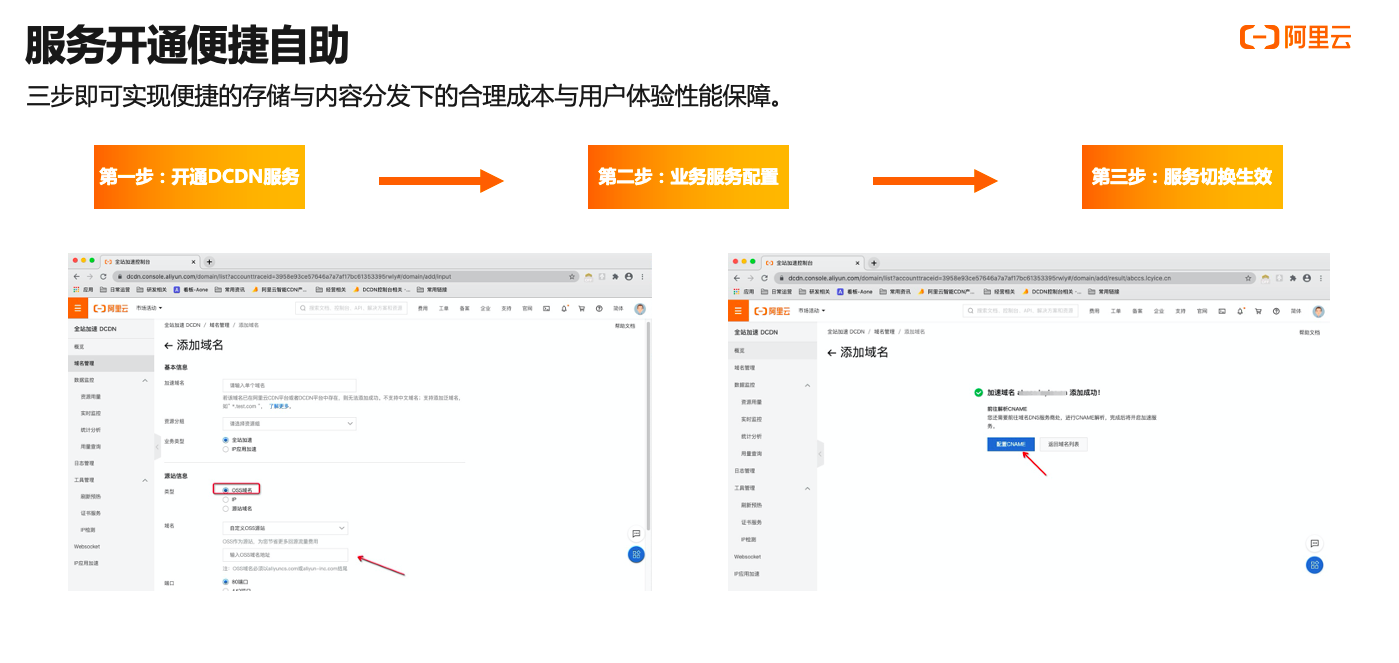Click vertical scrollbar in left screenshot

point(649,425)
